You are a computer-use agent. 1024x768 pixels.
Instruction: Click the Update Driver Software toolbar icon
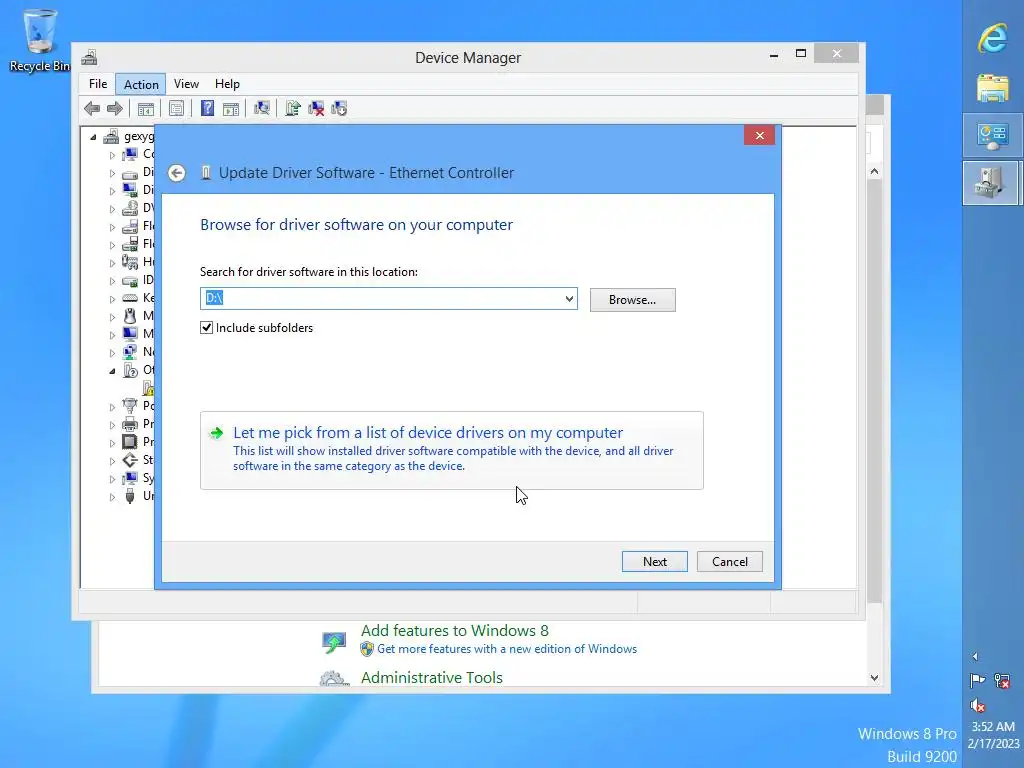click(293, 108)
